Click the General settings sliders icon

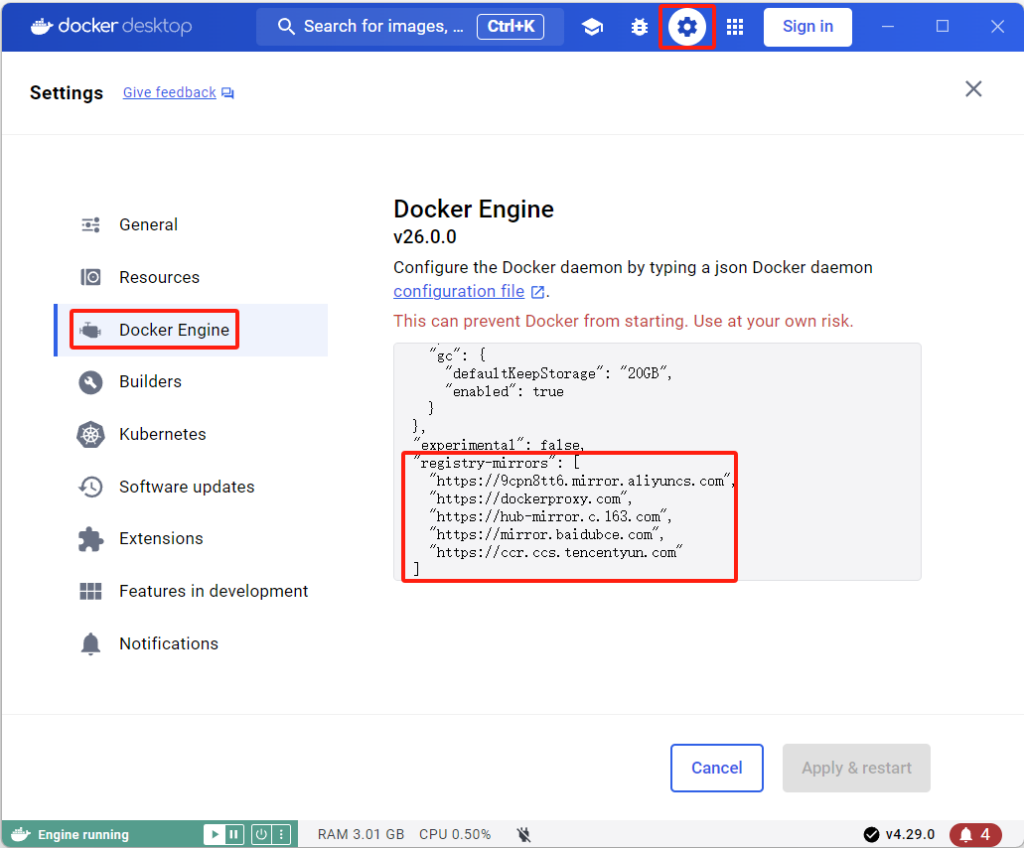point(91,225)
